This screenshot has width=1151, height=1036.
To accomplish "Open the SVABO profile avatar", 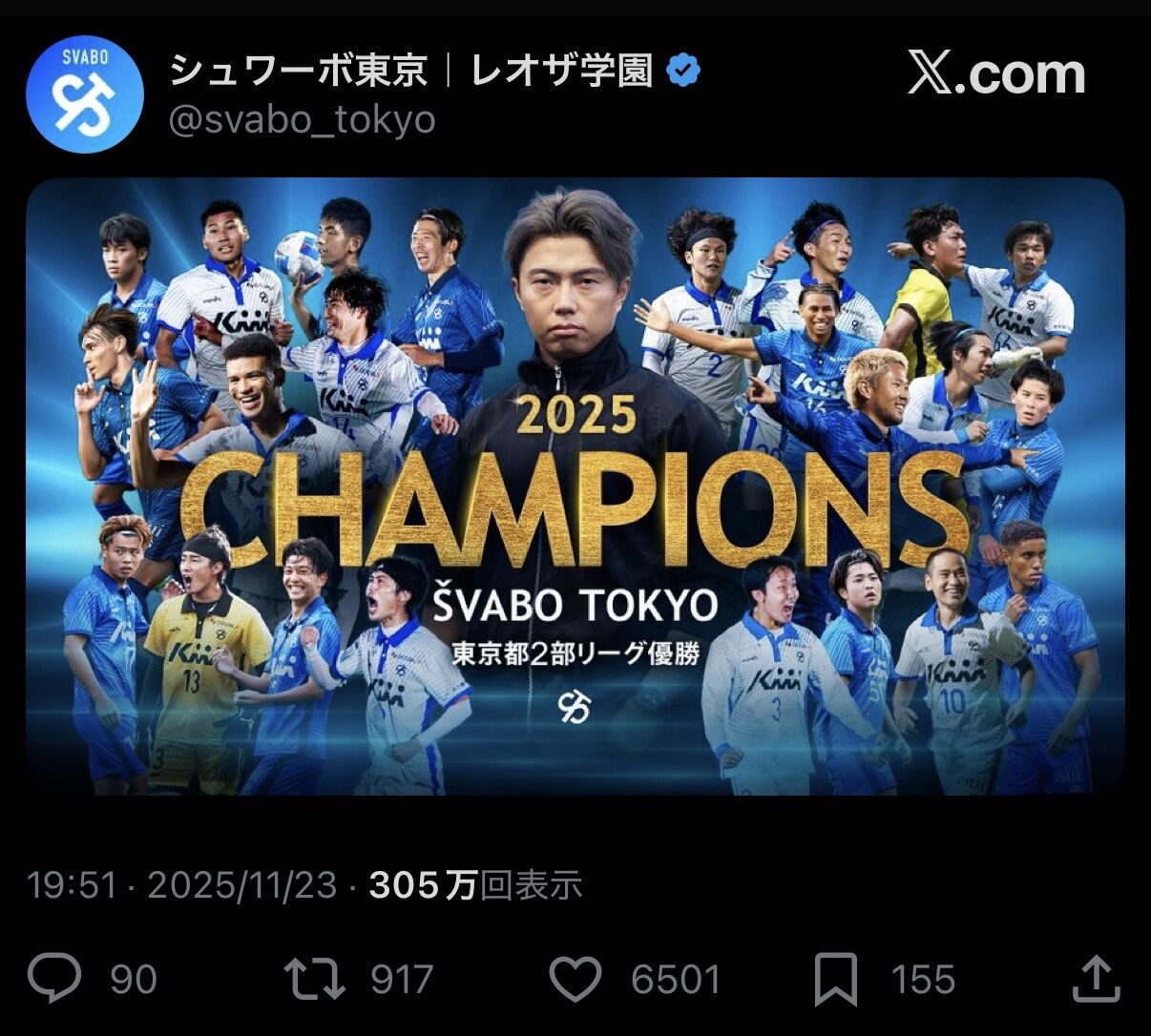I will click(84, 96).
